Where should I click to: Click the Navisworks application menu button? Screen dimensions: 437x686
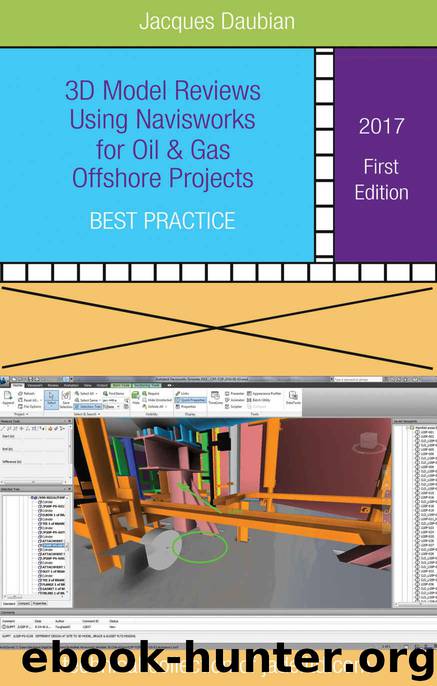pos(4,379)
